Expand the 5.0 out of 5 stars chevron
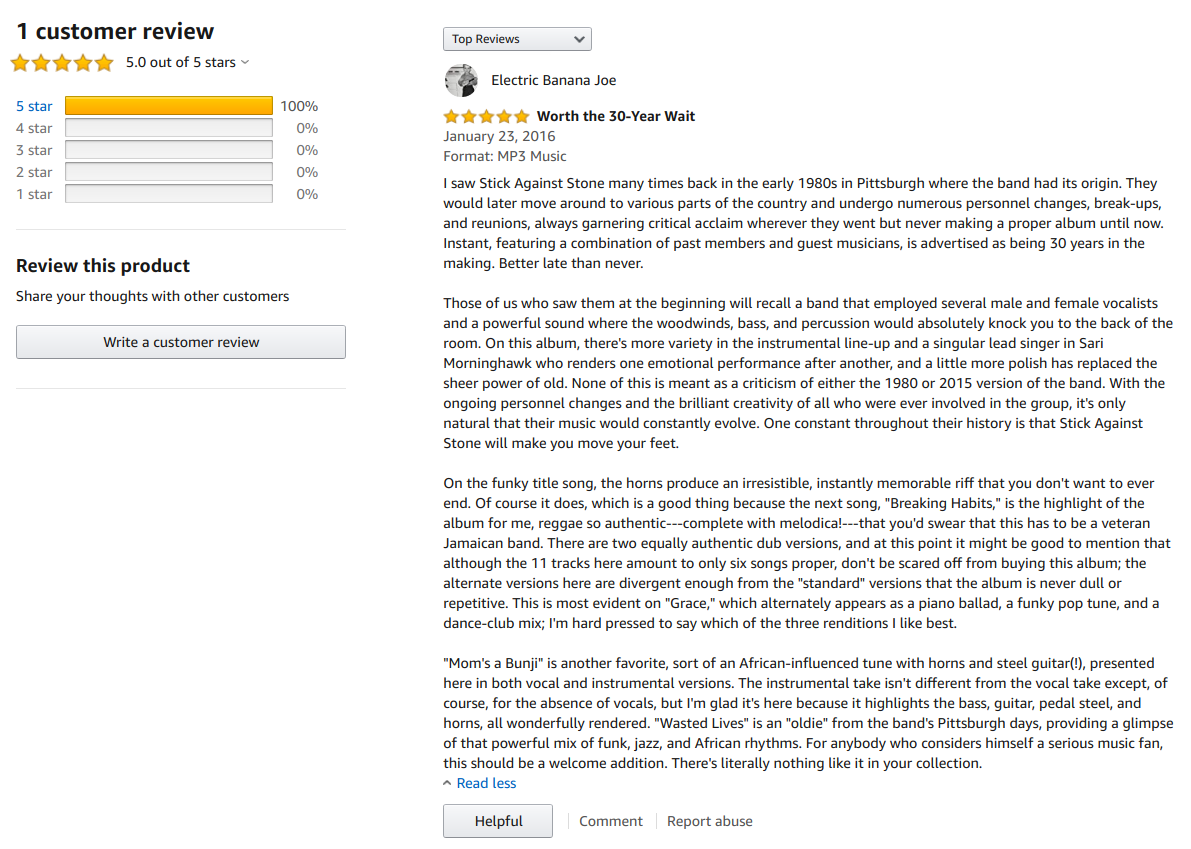This screenshot has width=1191, height=849. 245,62
